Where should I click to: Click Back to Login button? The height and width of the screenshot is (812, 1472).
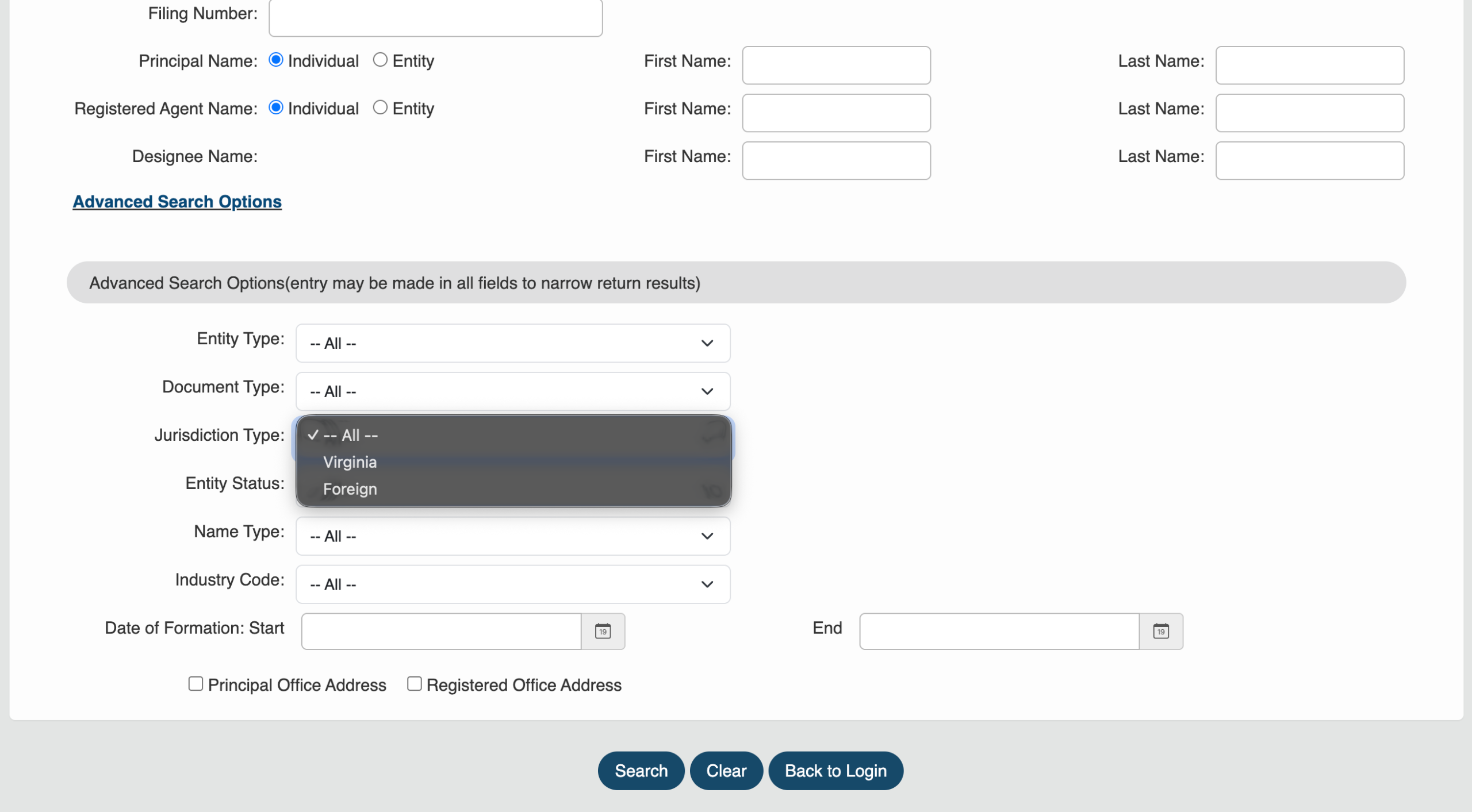pyautogui.click(x=835, y=771)
